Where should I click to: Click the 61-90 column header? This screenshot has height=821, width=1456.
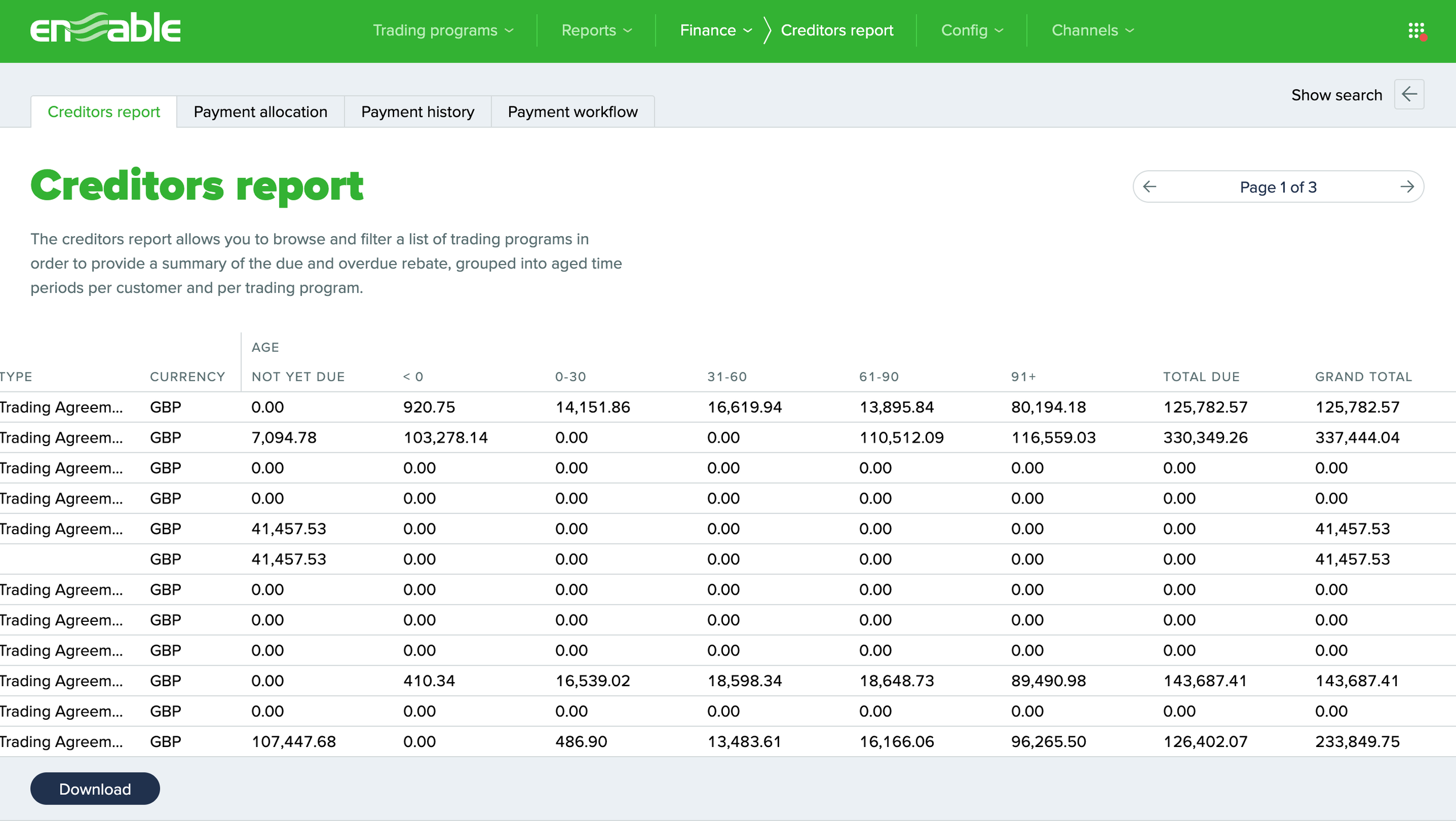coord(879,377)
